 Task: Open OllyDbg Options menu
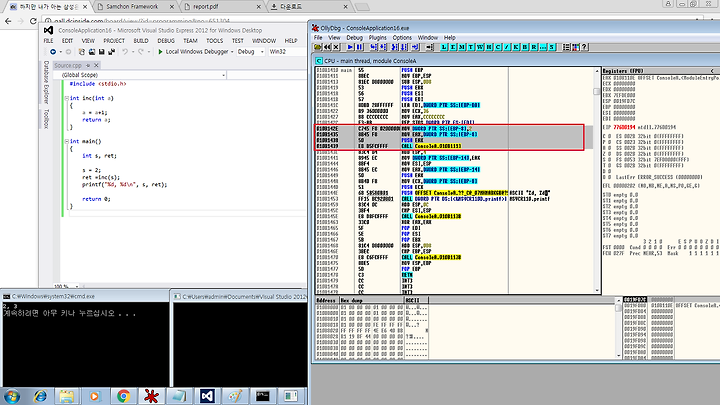click(x=402, y=38)
